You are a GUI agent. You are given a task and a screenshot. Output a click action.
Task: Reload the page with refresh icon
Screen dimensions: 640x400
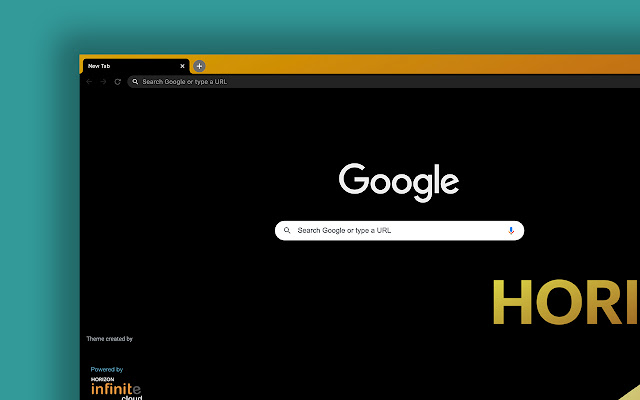118,82
